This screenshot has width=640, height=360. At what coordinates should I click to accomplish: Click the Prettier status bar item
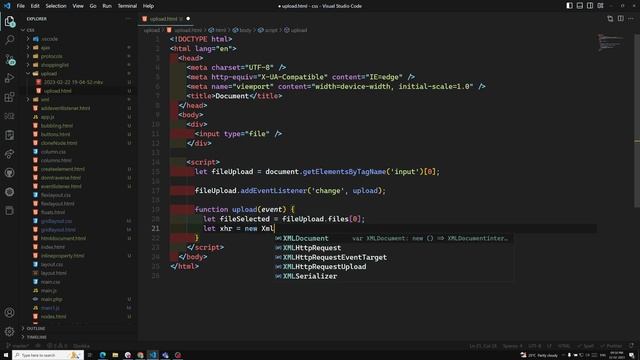pyautogui.click(x=611, y=346)
